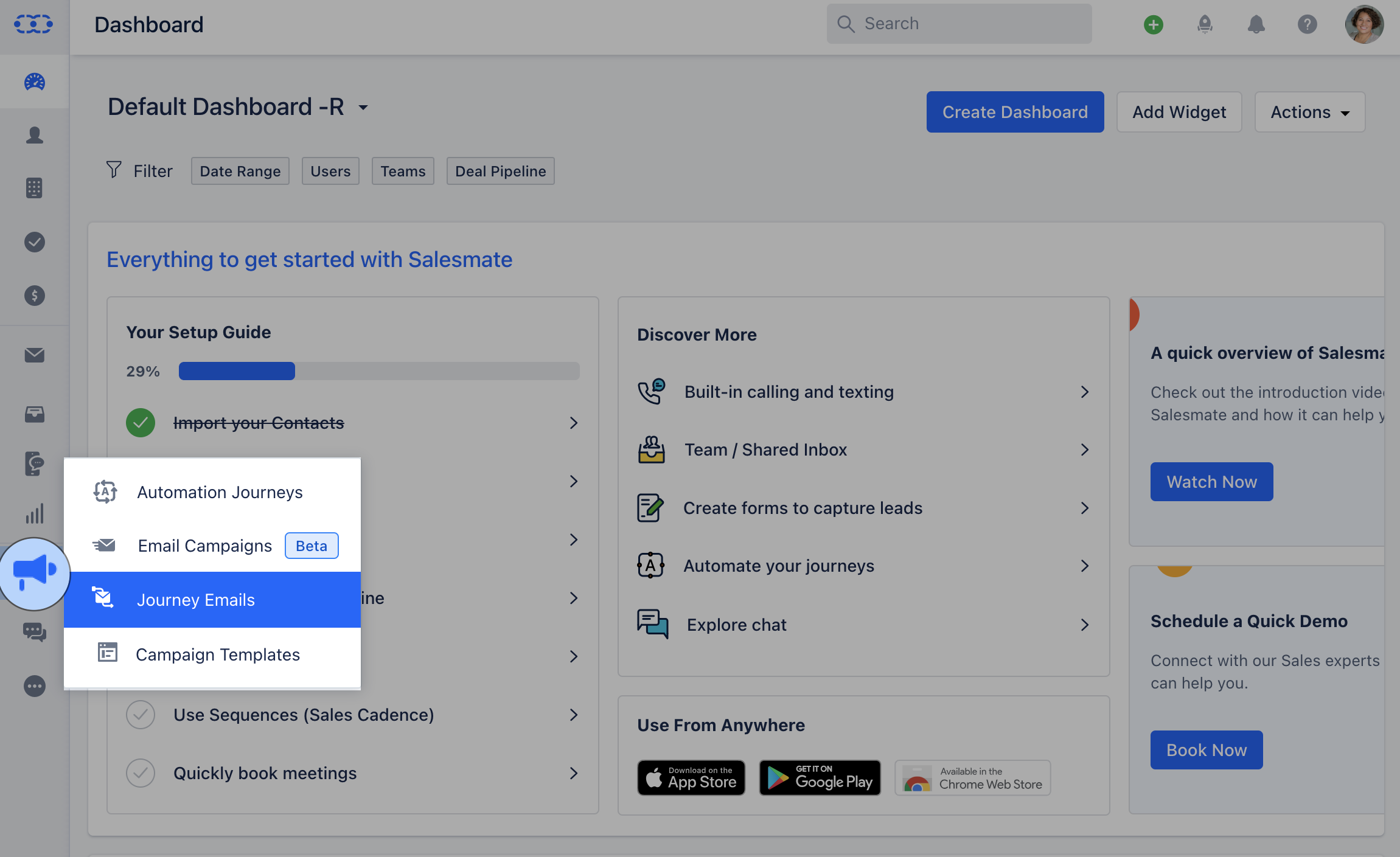Toggle the Import your Contacts checkmark
Image resolution: width=1400 pixels, height=857 pixels.
[141, 423]
